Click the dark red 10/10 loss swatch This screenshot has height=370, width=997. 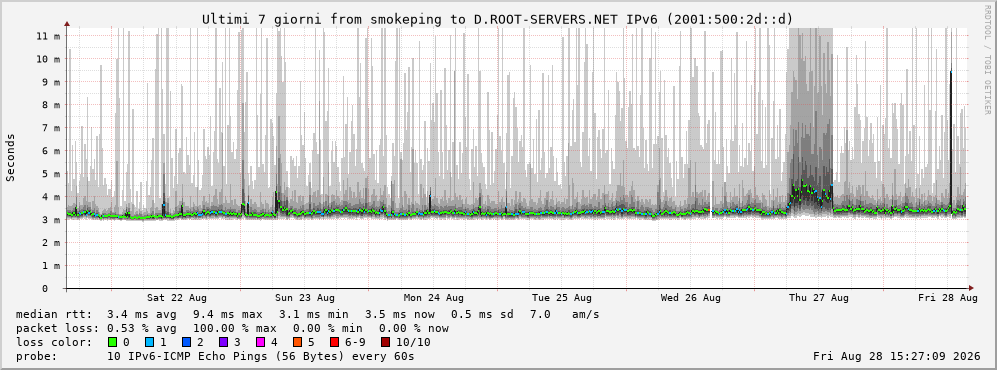click(x=385, y=342)
